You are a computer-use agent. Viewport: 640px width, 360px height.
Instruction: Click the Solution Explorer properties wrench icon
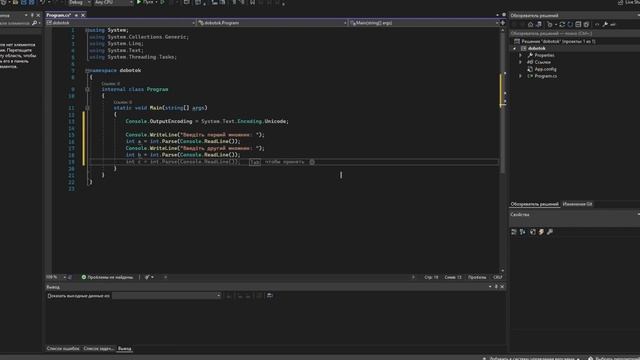pos(605,24)
